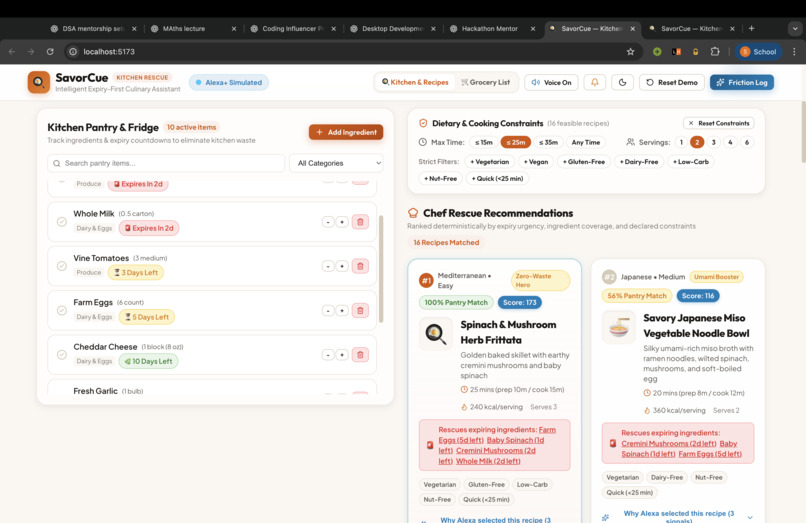Increase Cheddar Cheese quantity

(x=342, y=354)
